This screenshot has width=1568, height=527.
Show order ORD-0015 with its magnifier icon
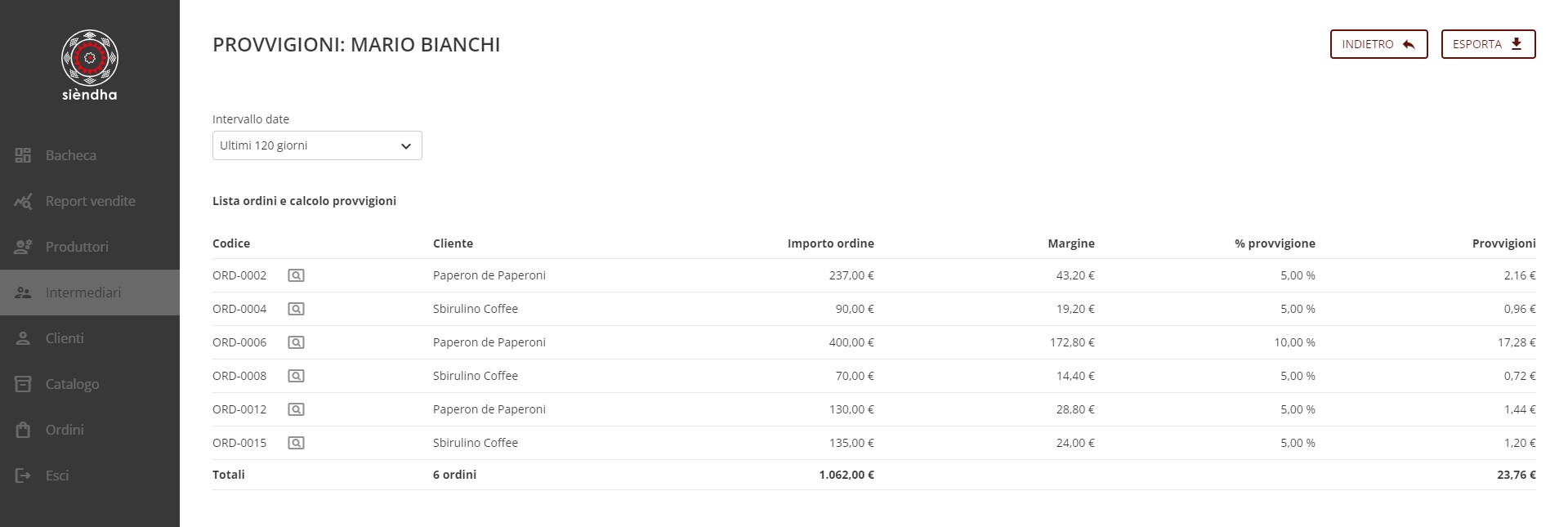pos(296,443)
